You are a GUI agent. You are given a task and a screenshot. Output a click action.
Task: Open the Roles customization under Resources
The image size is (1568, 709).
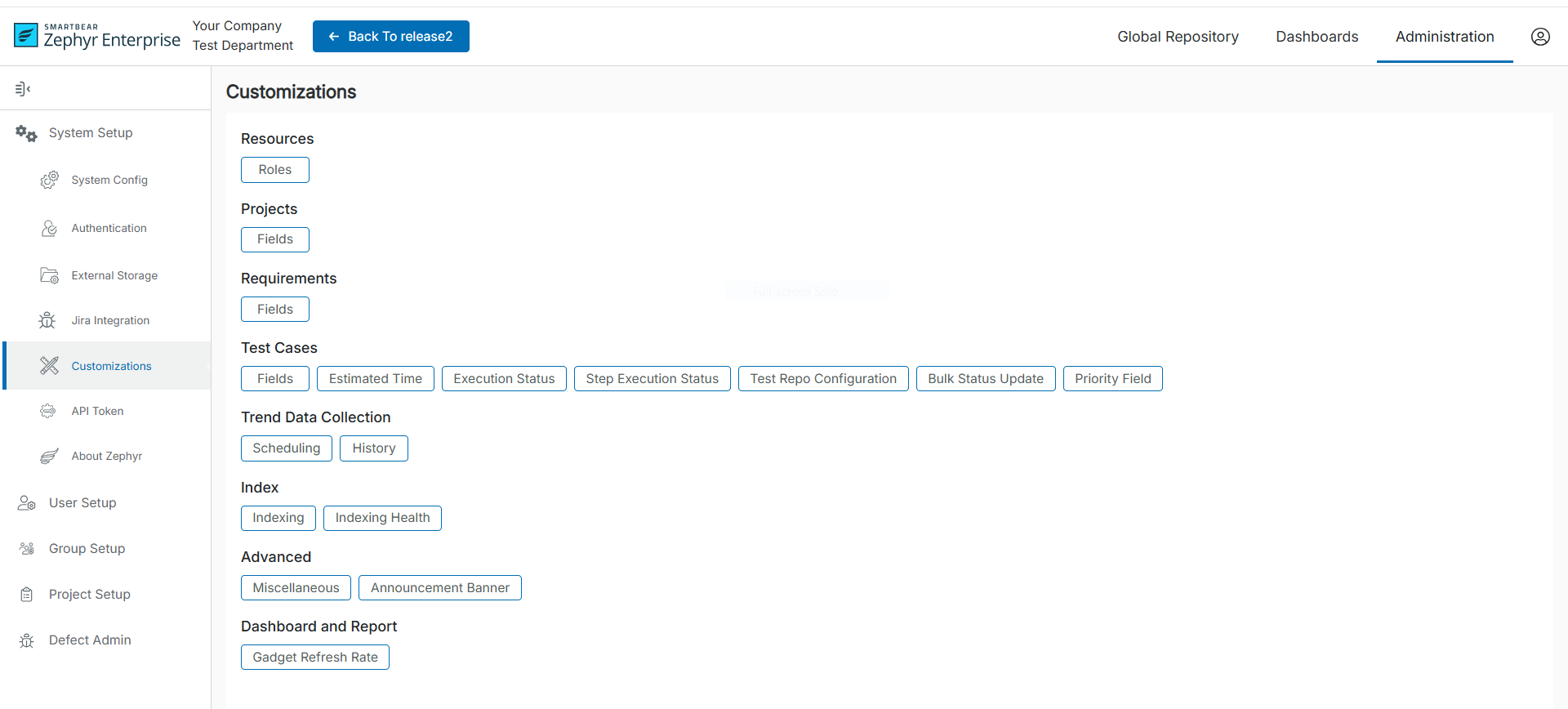pyautogui.click(x=274, y=170)
